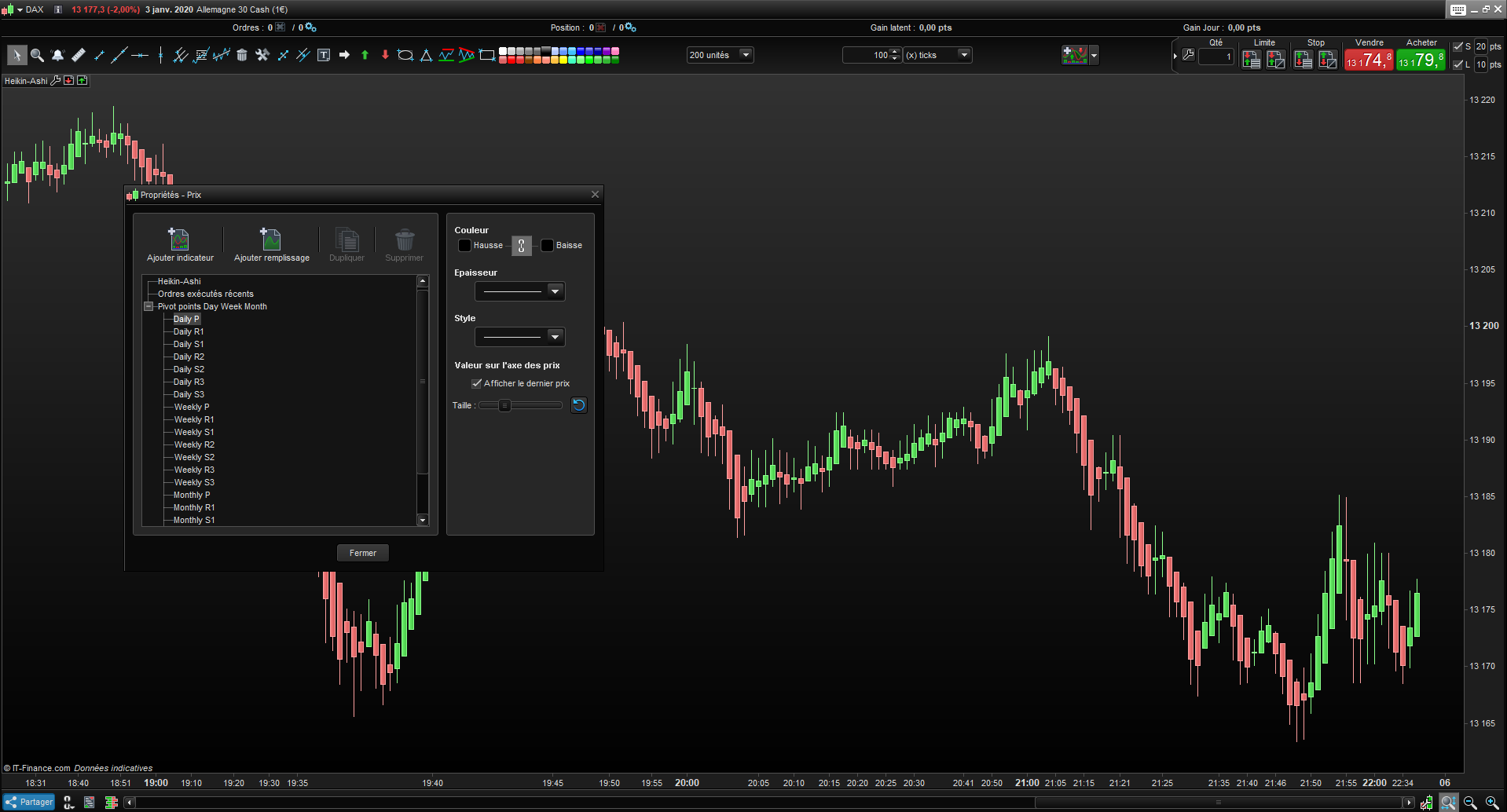
Task: Open the crossed hammer and wrench tools icon
Action: [262, 55]
